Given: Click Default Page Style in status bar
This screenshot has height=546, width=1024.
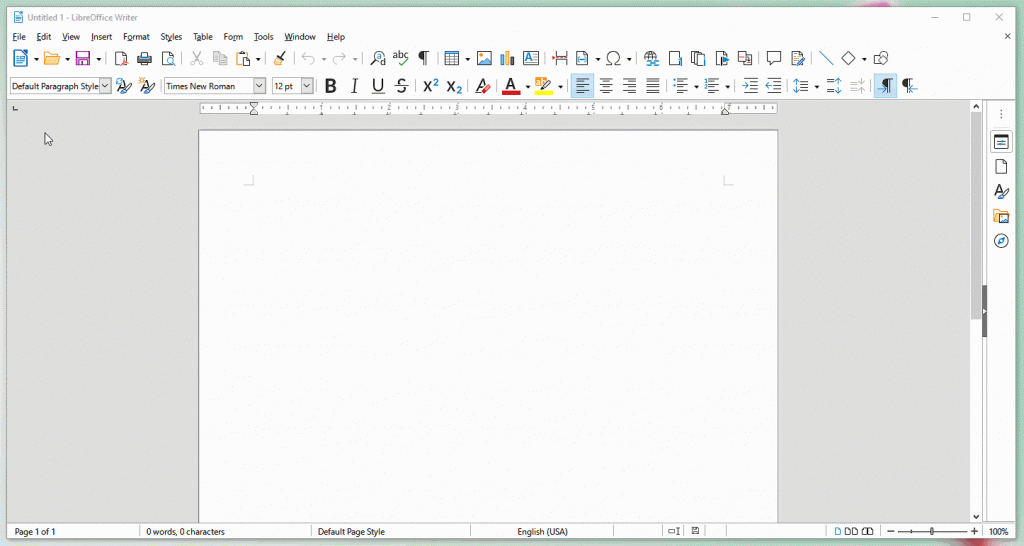Looking at the screenshot, I should [351, 532].
